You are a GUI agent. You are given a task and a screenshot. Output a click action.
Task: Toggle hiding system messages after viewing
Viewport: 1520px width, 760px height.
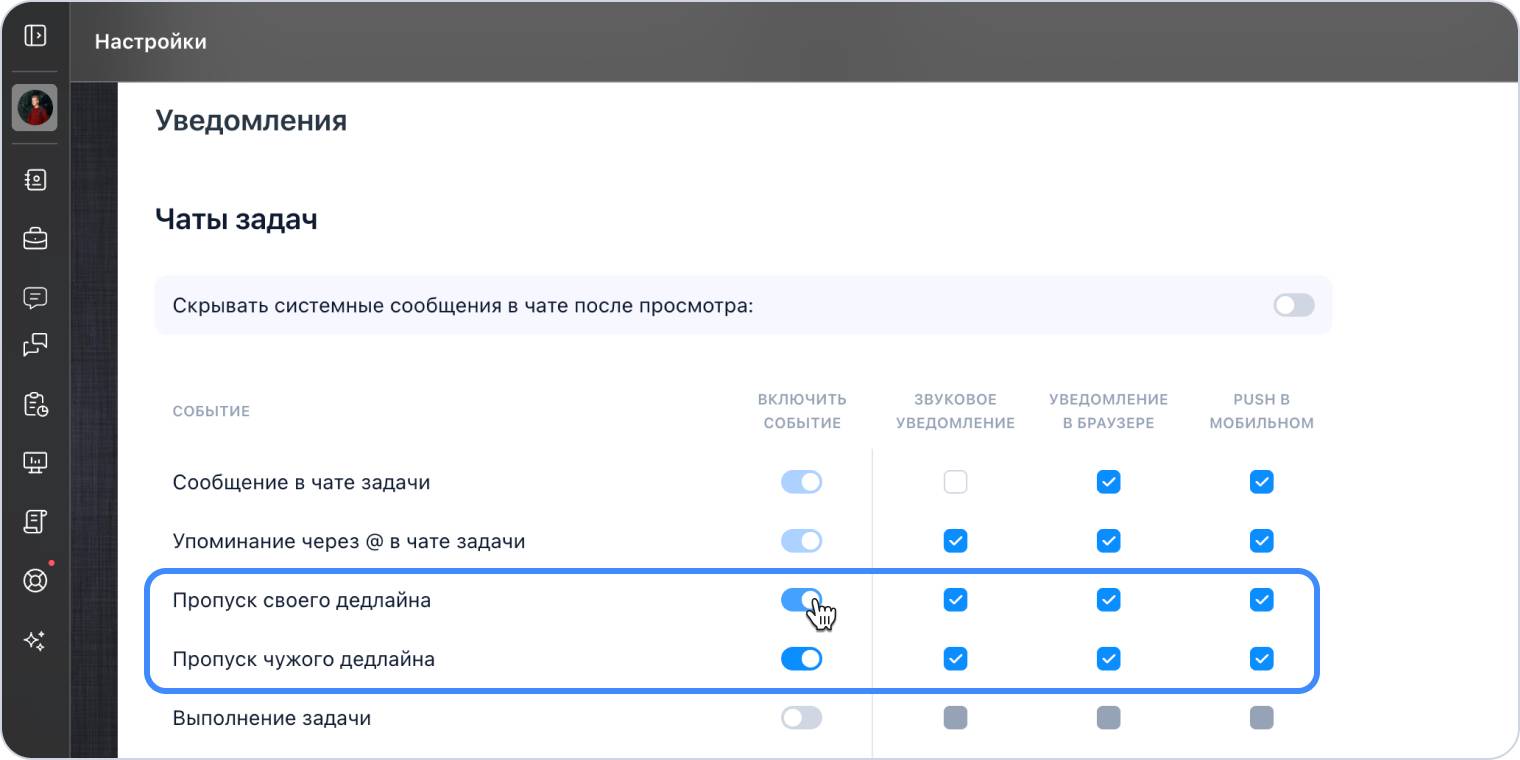(1293, 305)
